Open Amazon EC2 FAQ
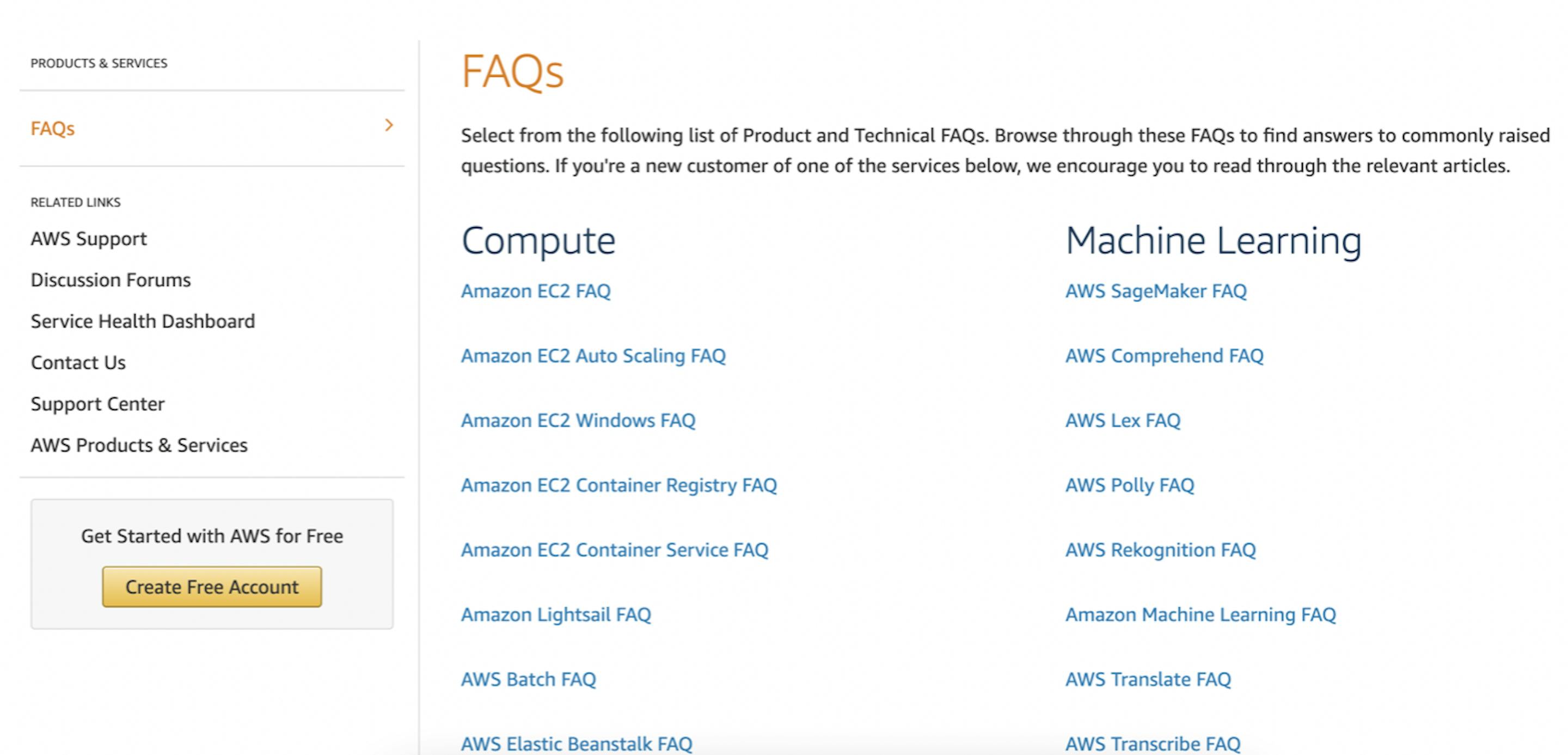This screenshot has height=755, width=1568. [536, 291]
